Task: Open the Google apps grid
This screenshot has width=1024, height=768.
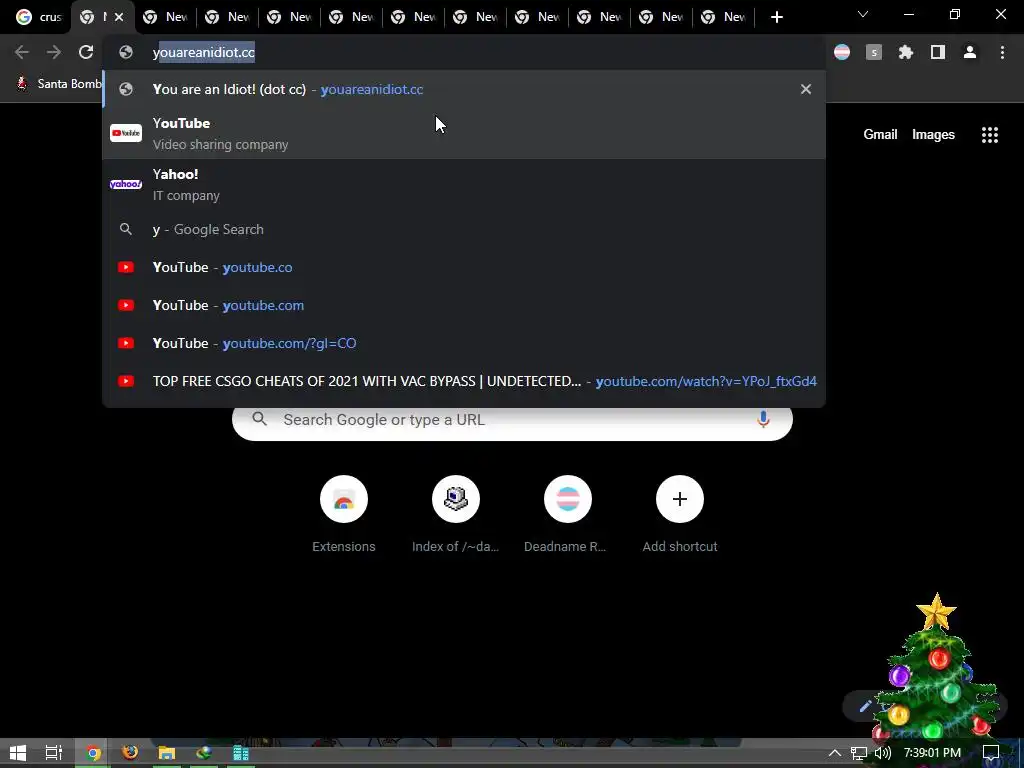Action: click(x=990, y=135)
